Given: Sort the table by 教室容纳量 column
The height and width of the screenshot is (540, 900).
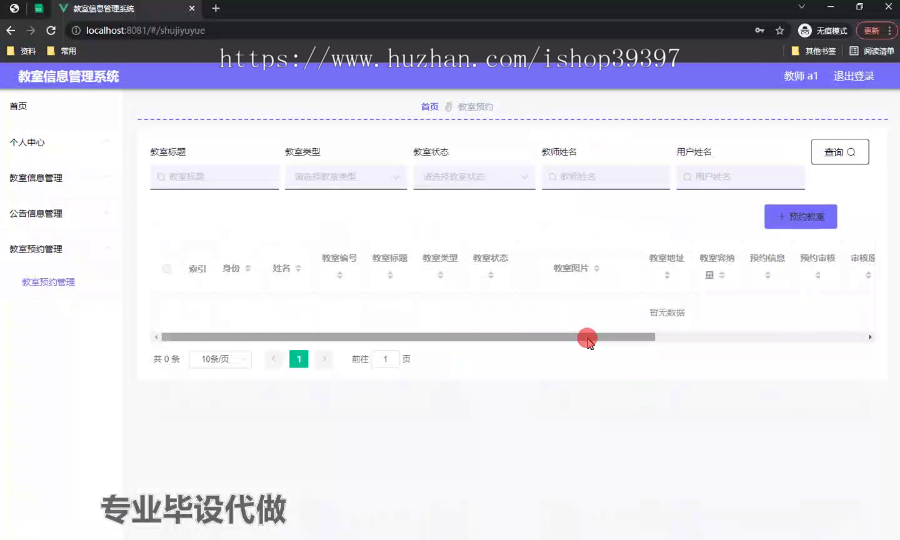Looking at the screenshot, I should 722,275.
